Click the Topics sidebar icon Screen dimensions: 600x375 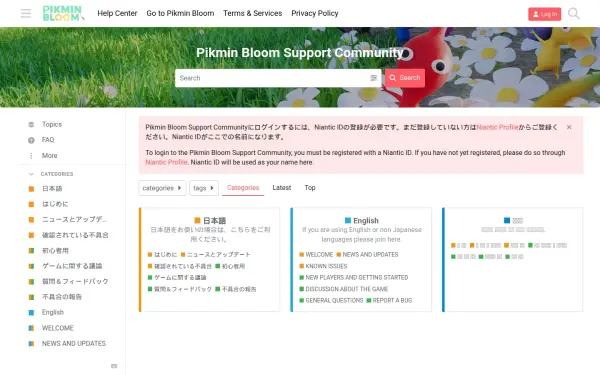coord(31,124)
